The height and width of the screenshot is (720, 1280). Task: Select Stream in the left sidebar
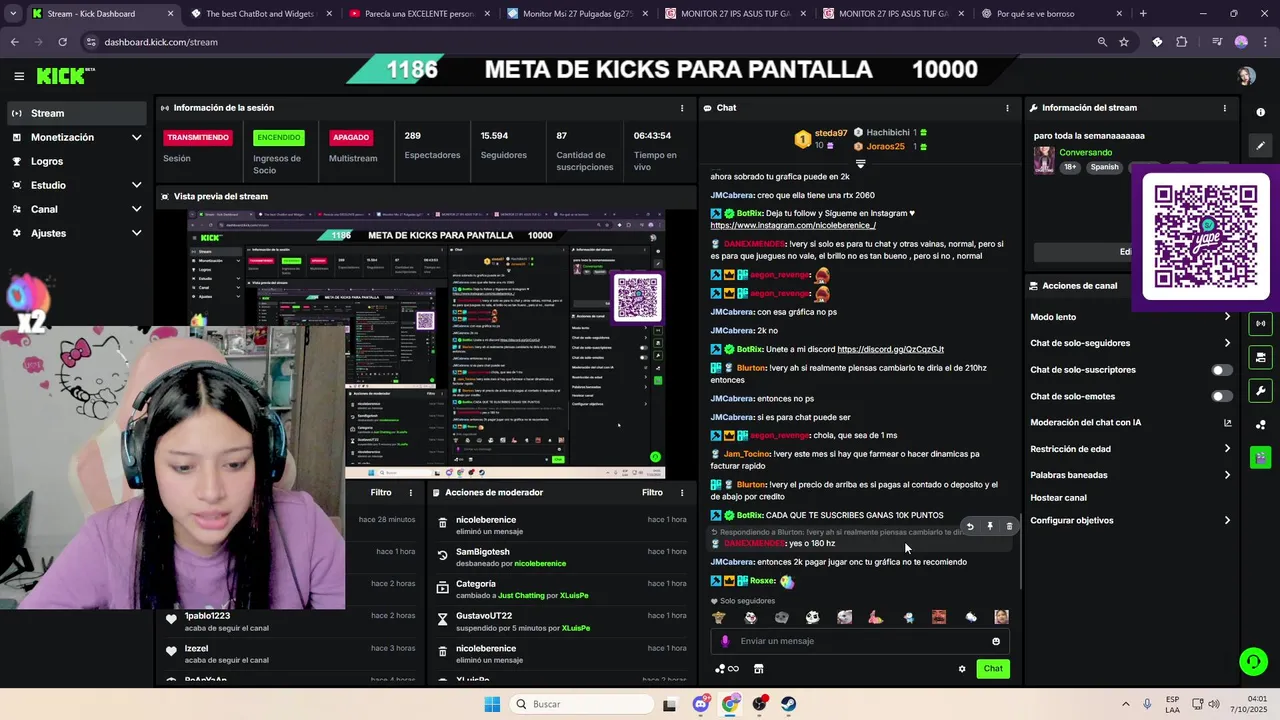(76, 113)
